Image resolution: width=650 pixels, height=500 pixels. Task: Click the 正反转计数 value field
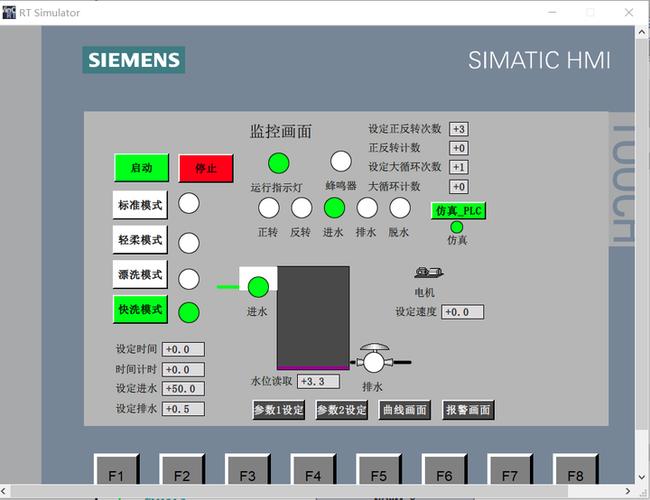click(x=459, y=148)
